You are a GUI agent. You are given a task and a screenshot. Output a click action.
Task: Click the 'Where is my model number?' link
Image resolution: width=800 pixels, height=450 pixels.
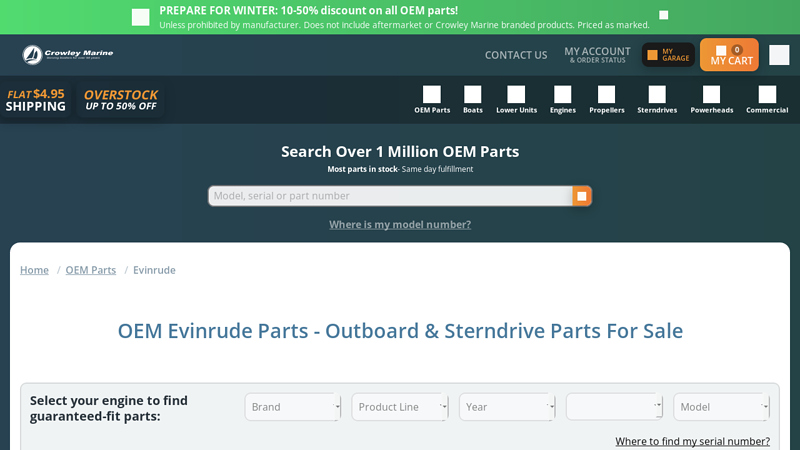(x=400, y=225)
